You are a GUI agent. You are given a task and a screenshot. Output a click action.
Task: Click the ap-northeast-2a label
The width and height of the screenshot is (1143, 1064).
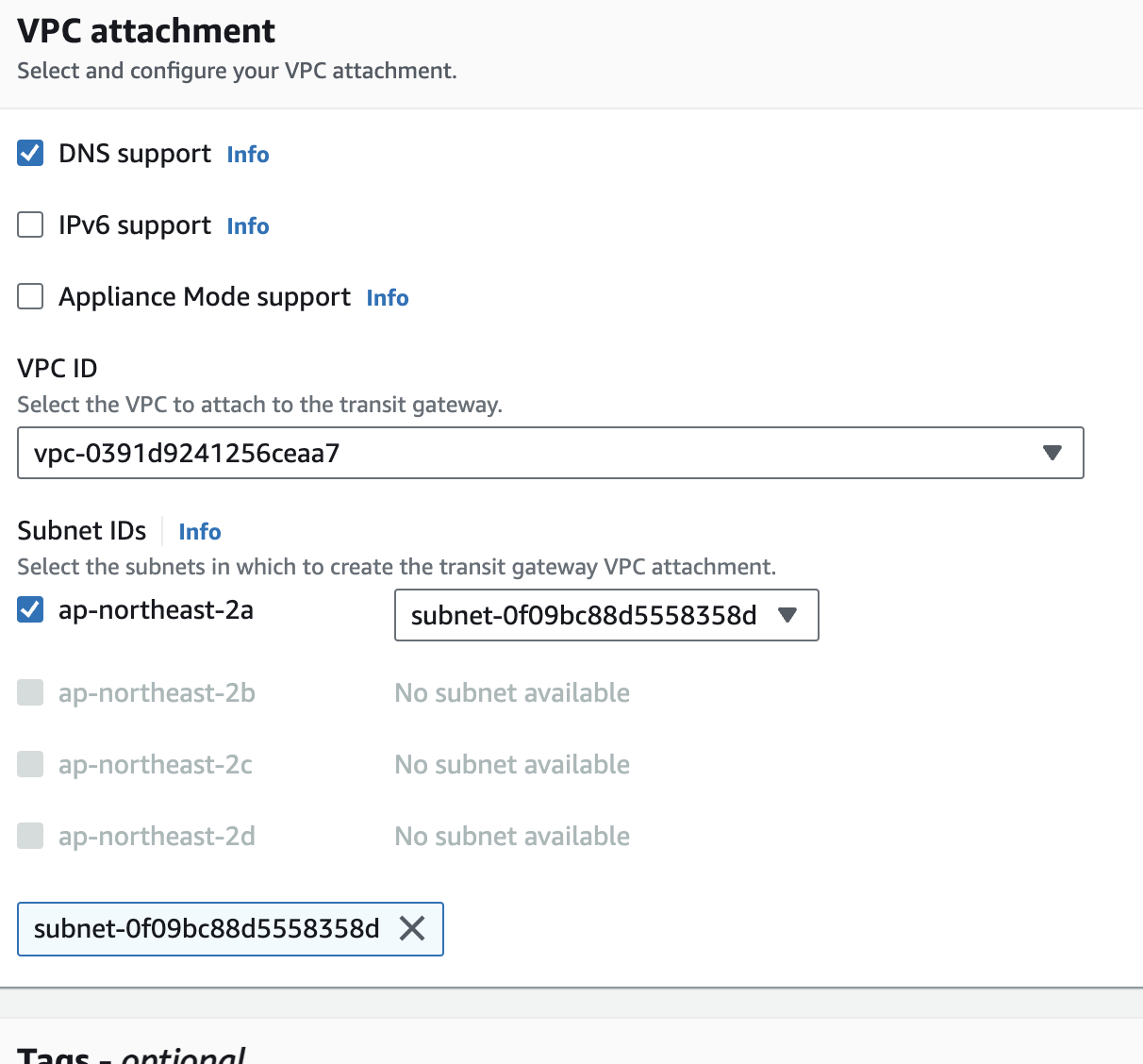tap(156, 610)
